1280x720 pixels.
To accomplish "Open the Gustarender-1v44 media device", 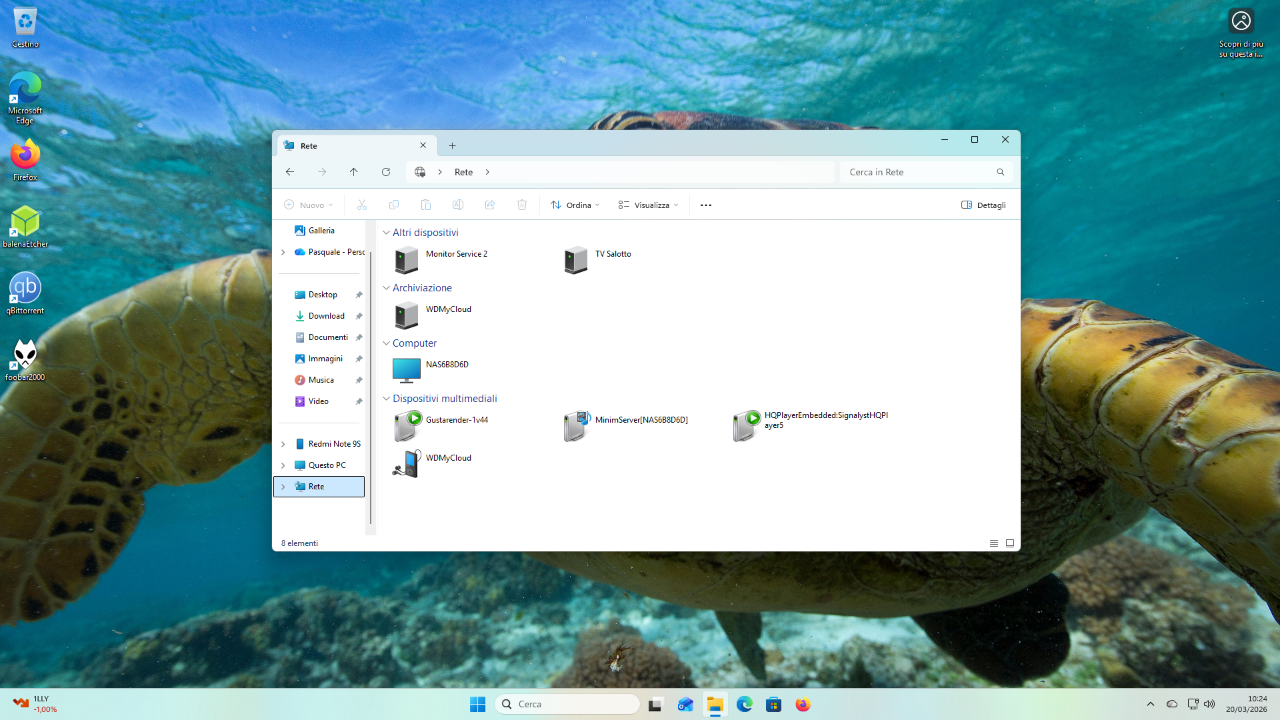I will 407,426.
